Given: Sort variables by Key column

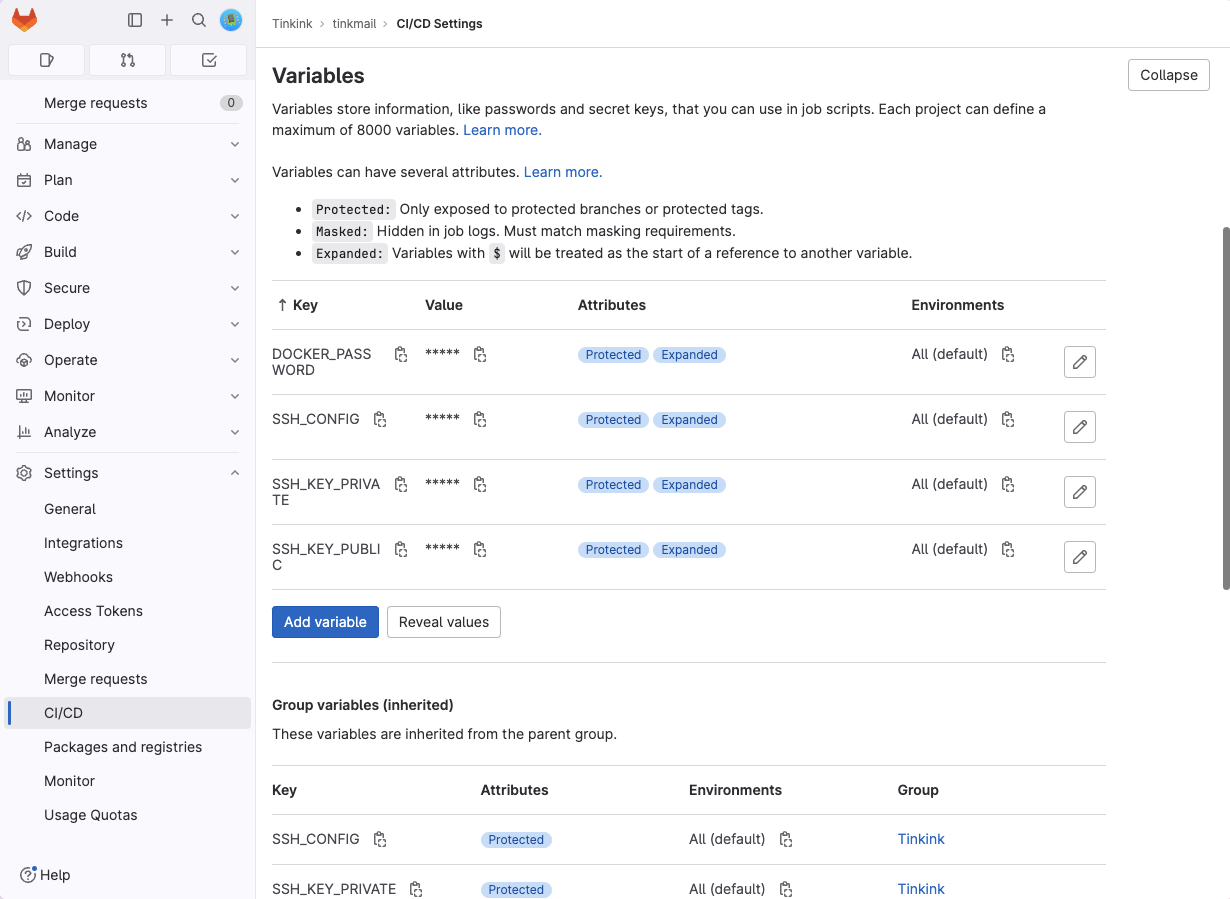Looking at the screenshot, I should click(297, 305).
